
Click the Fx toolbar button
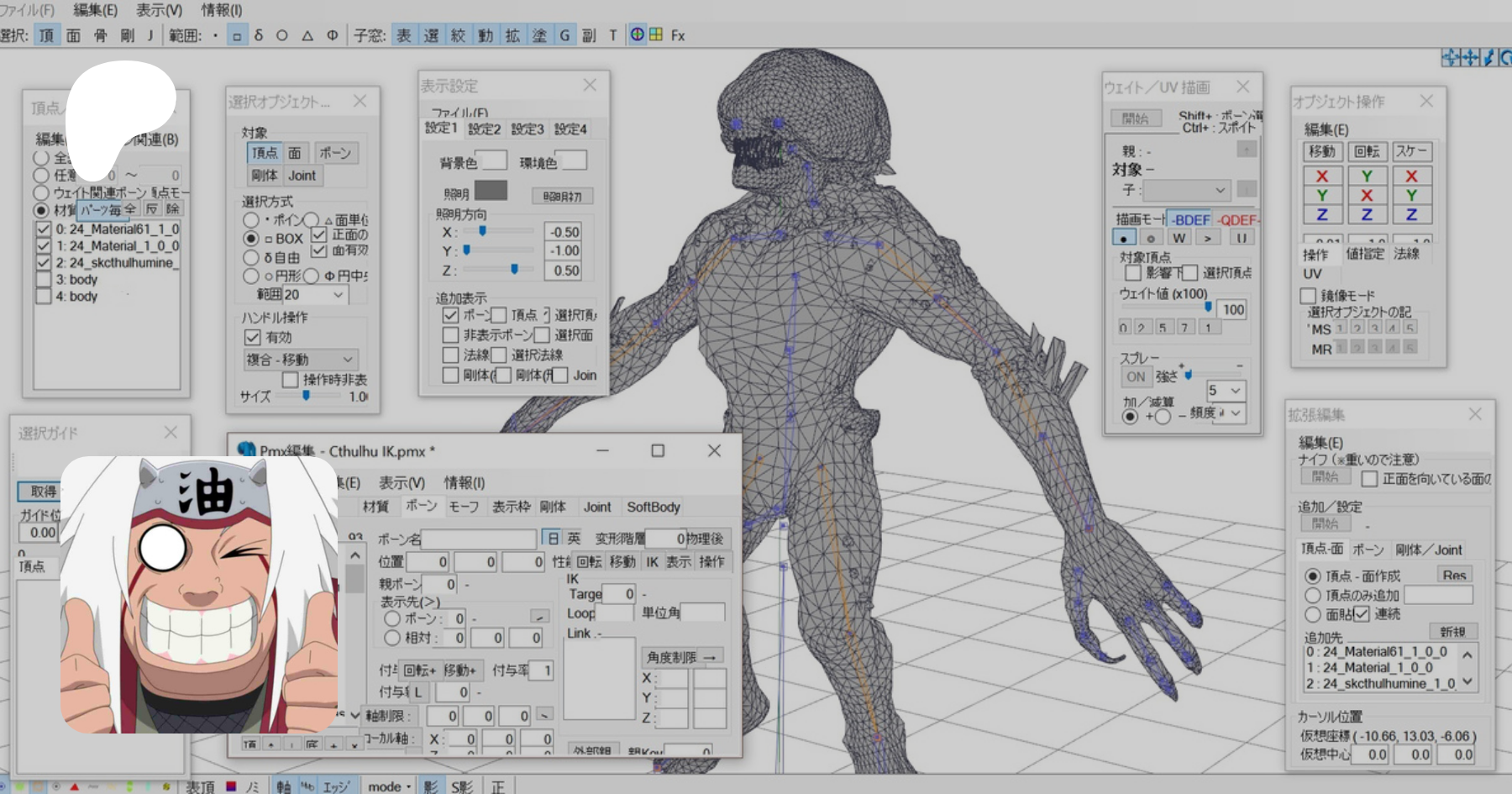[x=678, y=35]
